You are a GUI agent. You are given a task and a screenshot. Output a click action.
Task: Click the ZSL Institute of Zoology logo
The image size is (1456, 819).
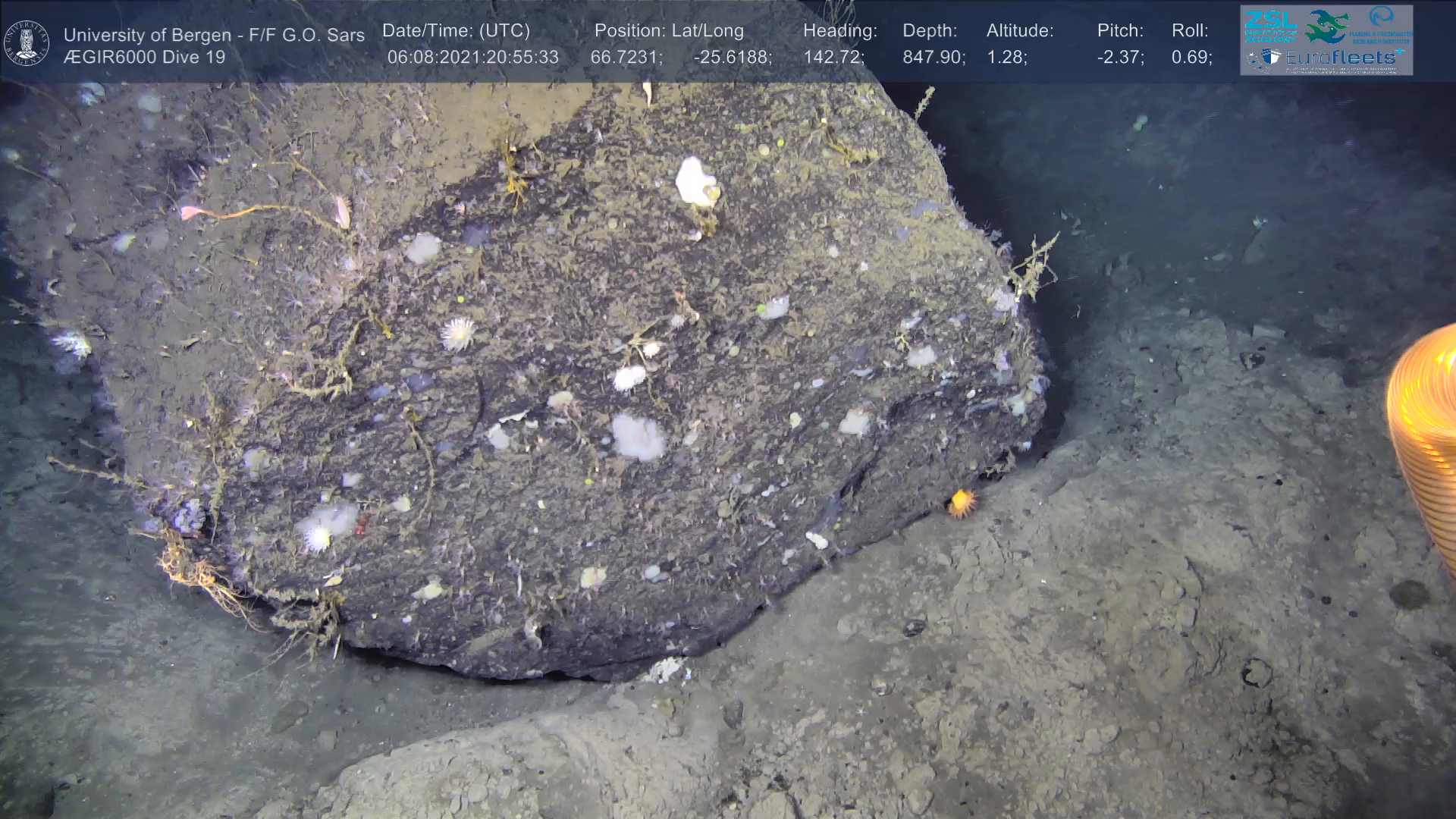(x=1270, y=27)
